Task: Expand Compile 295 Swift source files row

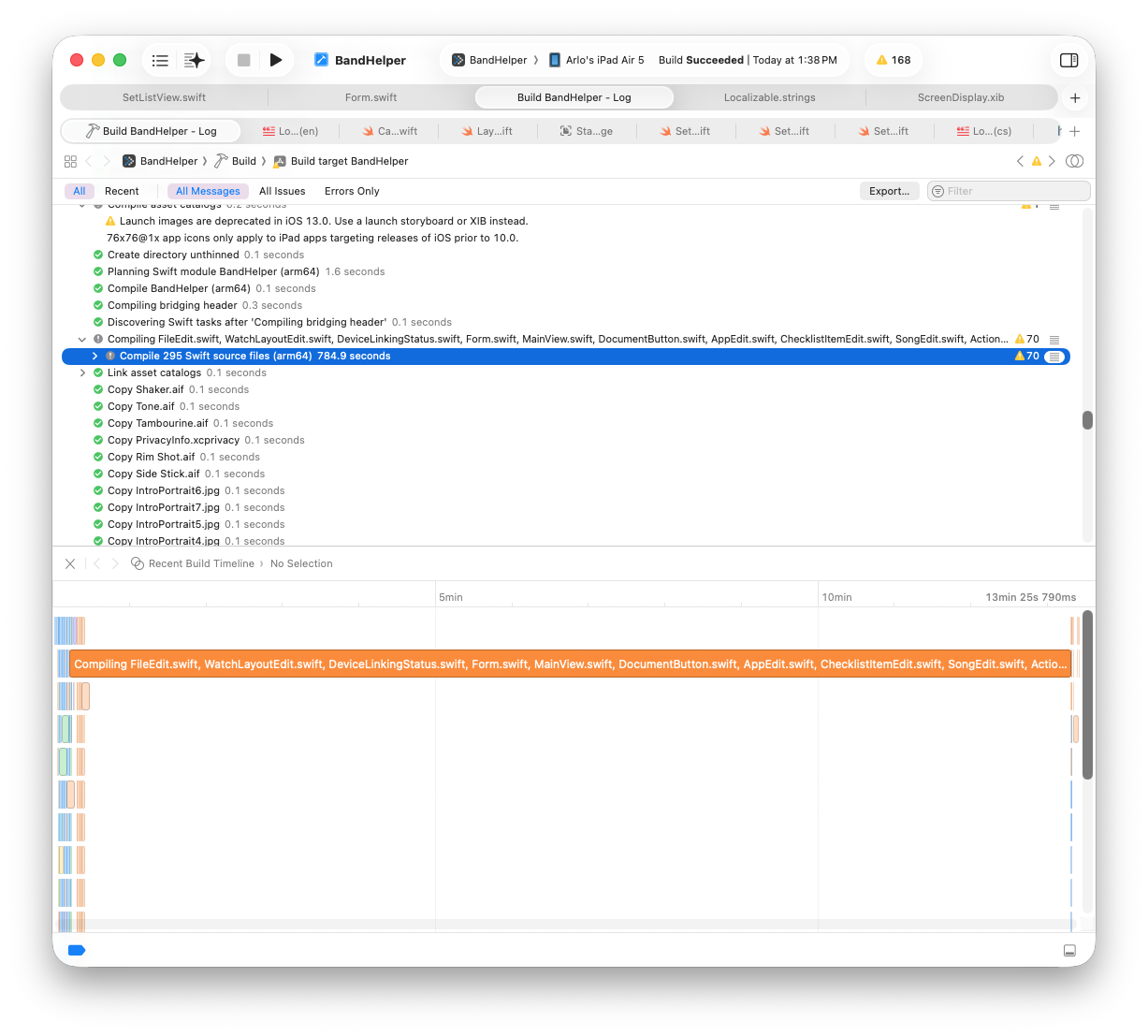Action: (95, 357)
